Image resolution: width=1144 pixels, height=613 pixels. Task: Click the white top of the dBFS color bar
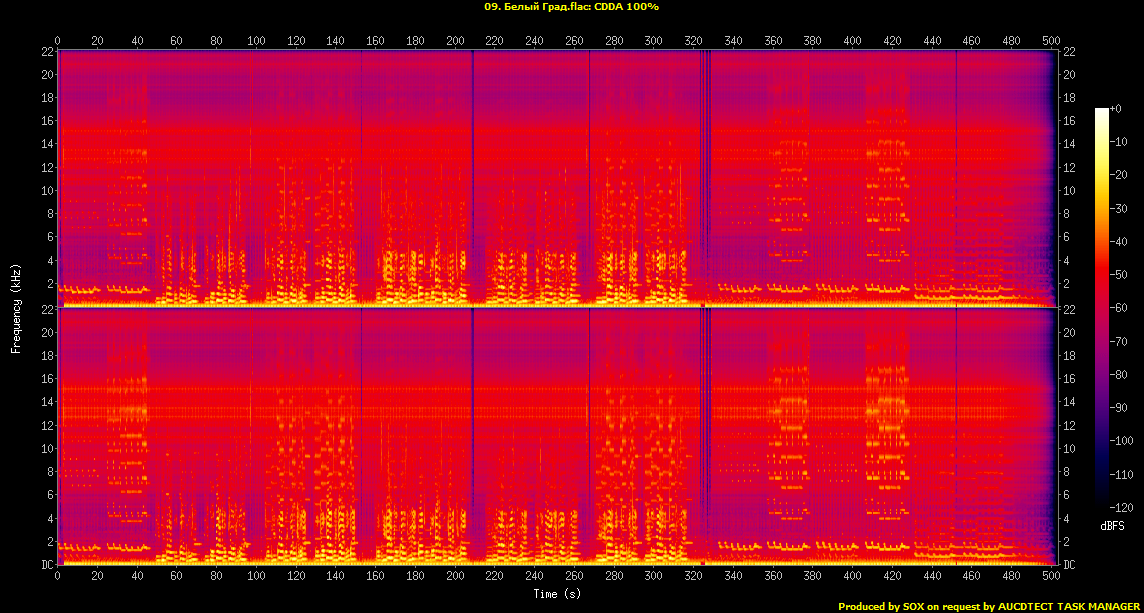click(1102, 111)
